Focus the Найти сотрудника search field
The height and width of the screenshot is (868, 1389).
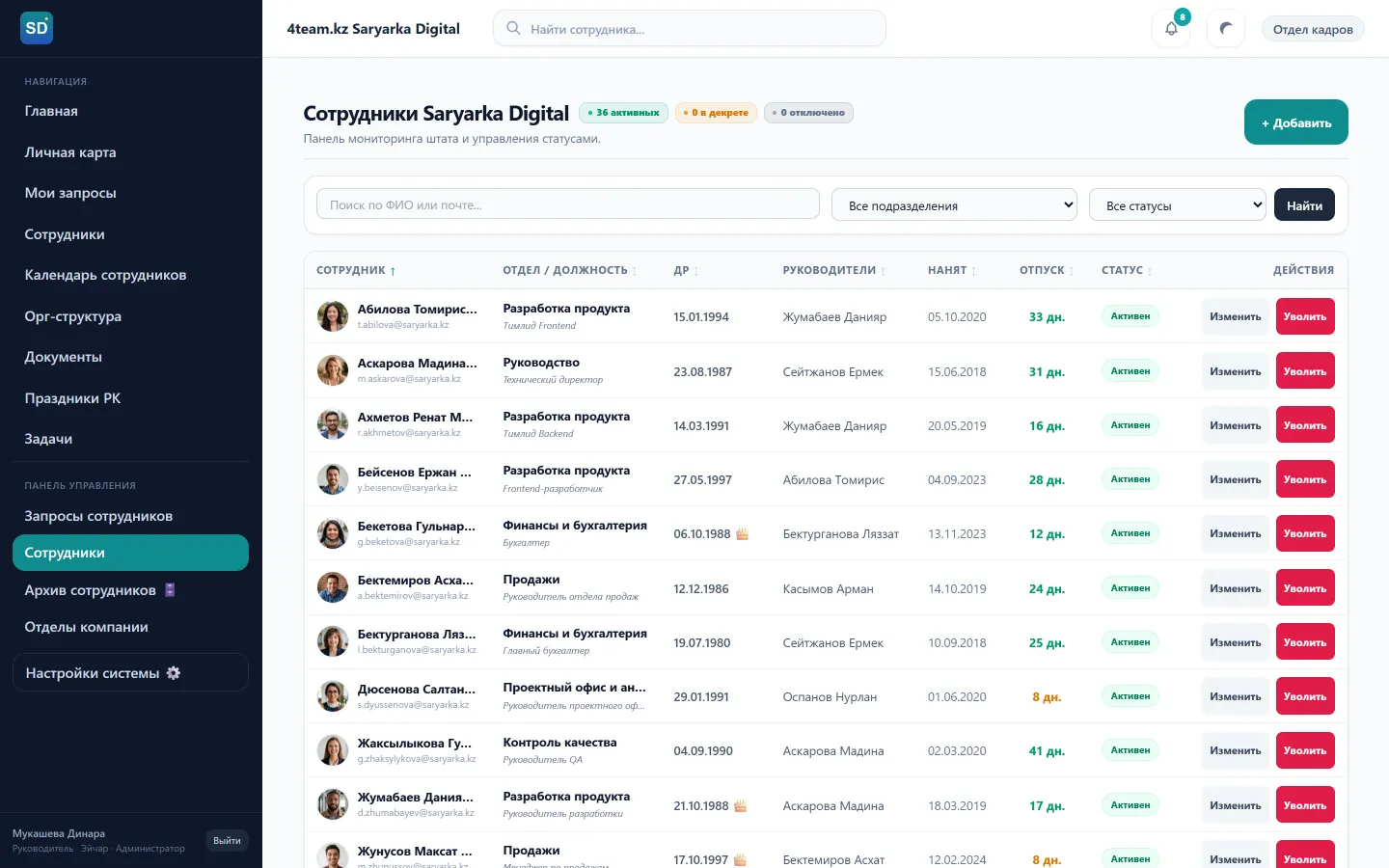pyautogui.click(x=690, y=29)
